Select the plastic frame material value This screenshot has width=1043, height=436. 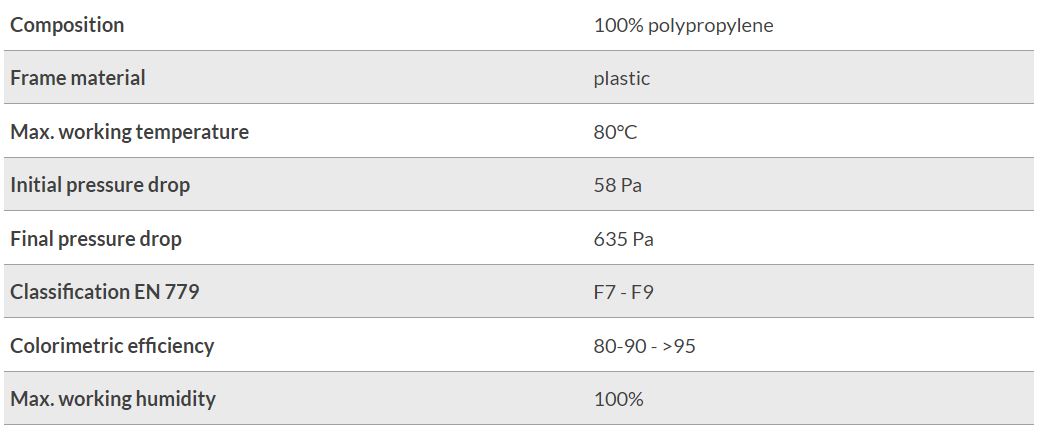click(x=621, y=79)
